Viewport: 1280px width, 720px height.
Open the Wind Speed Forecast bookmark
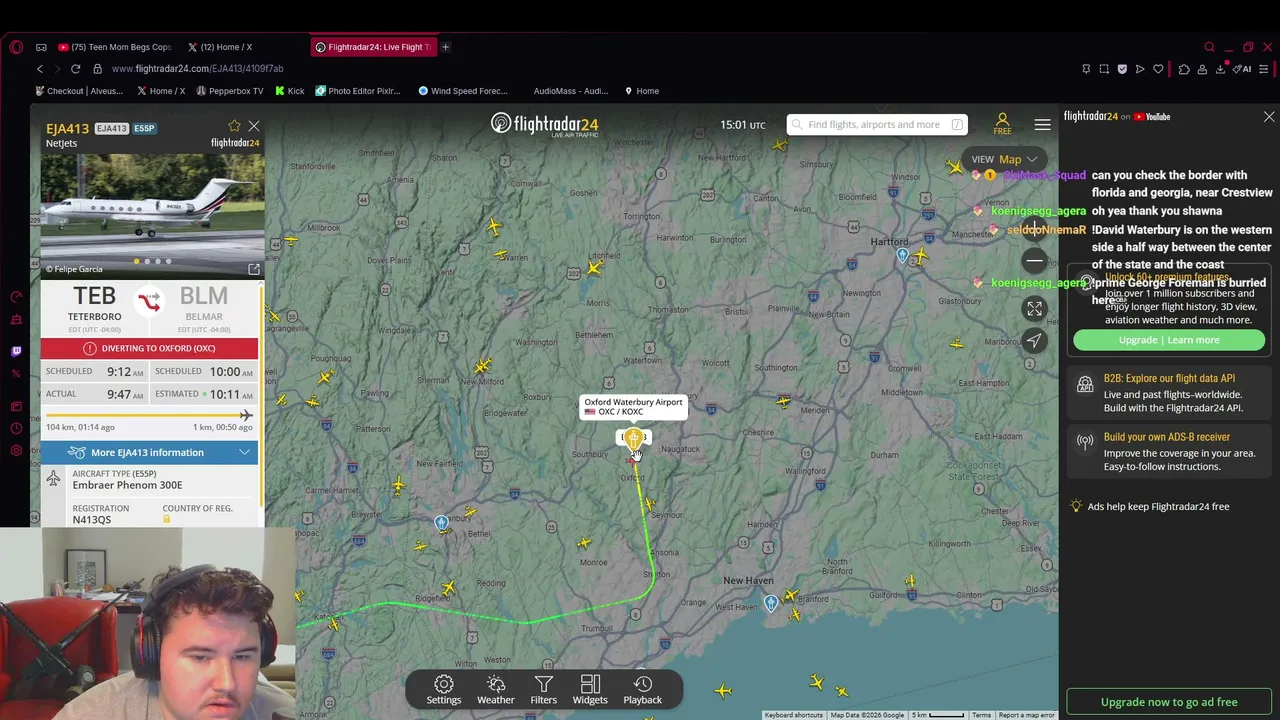click(463, 91)
